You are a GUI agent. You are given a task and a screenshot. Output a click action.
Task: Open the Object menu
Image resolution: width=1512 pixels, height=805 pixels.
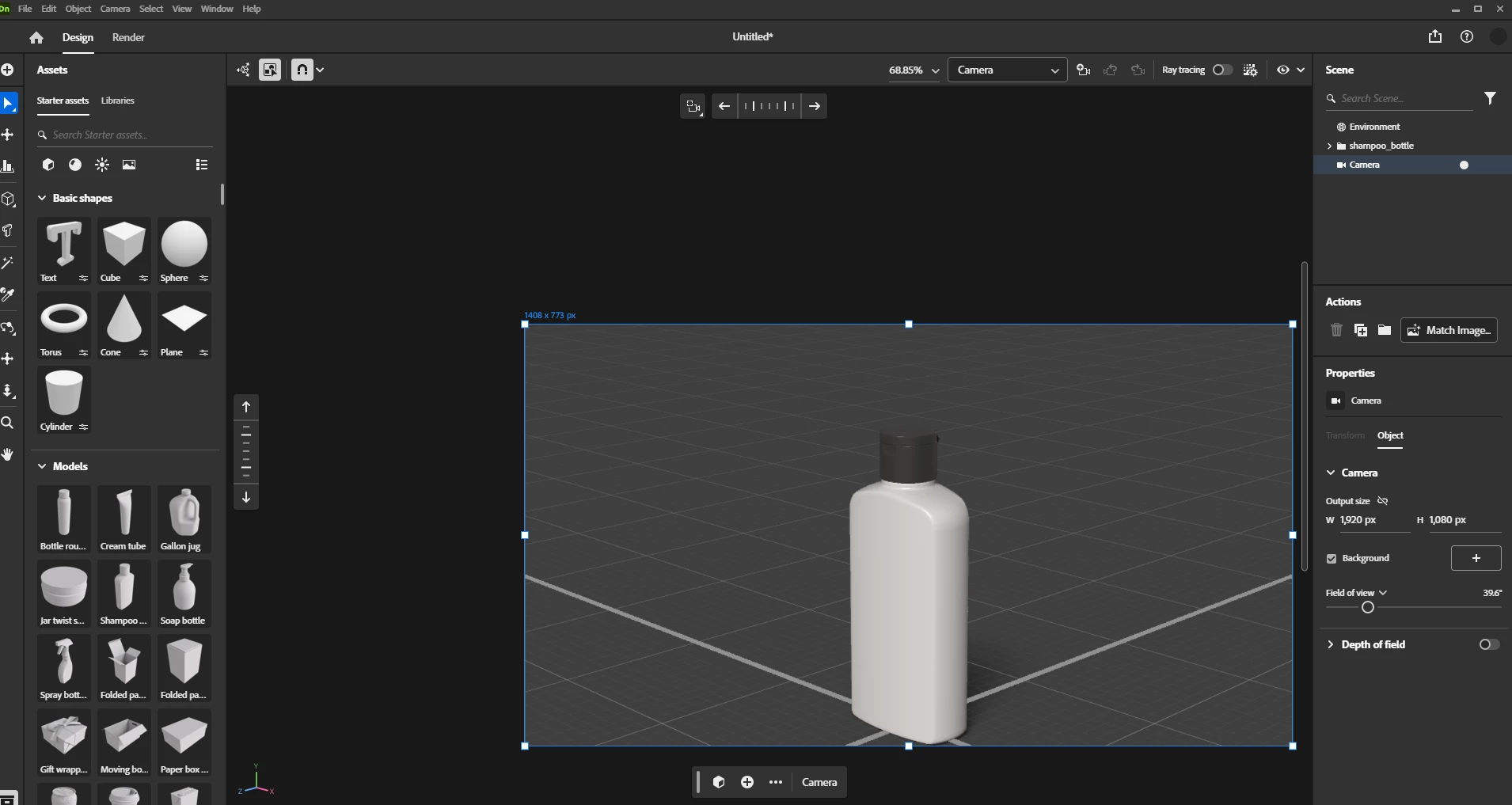point(78,9)
